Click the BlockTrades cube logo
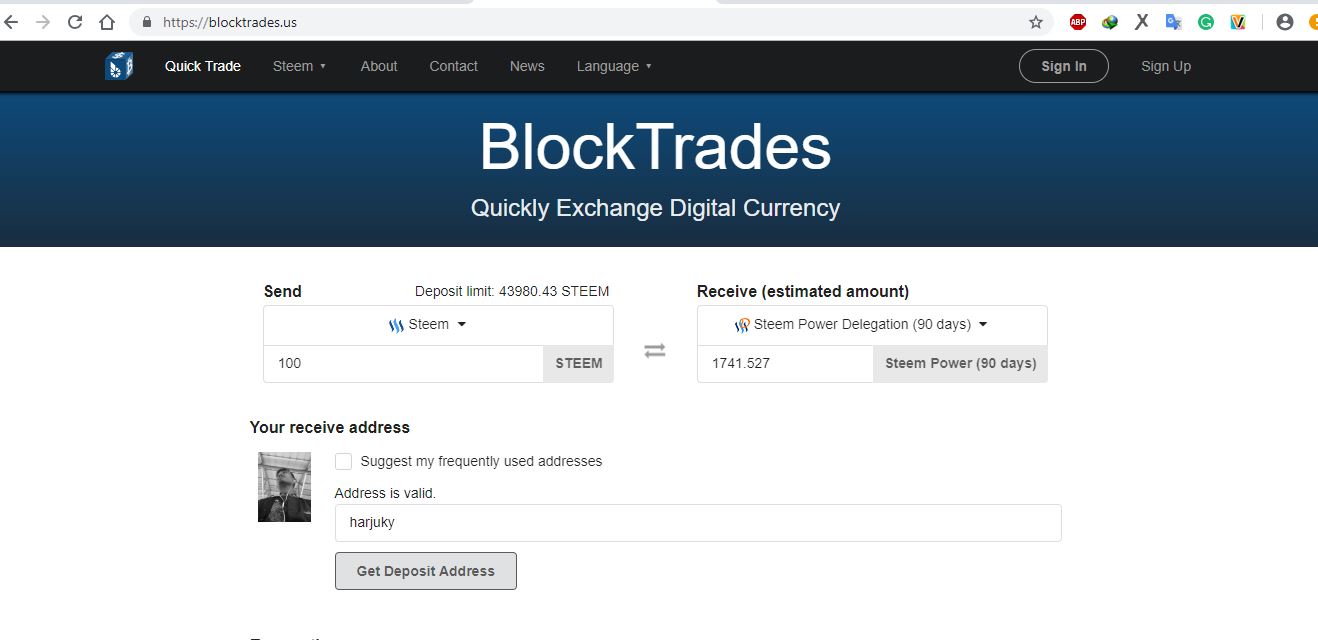Screen dimensions: 1318x640 pos(119,66)
